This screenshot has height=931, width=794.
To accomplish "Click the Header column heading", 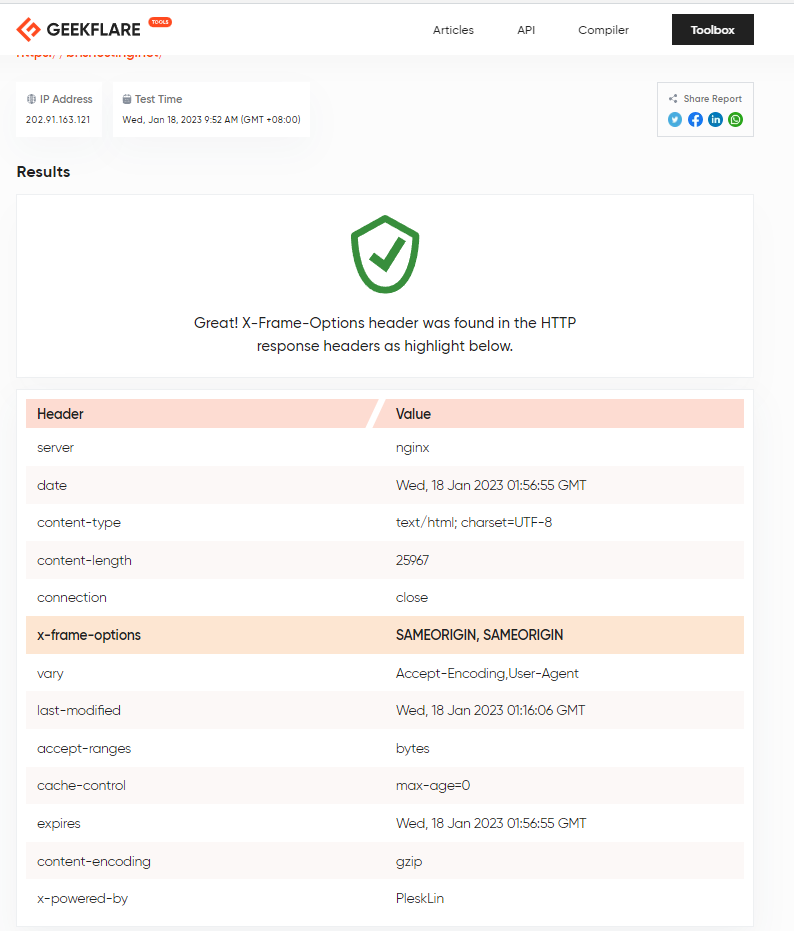I will tap(60, 414).
